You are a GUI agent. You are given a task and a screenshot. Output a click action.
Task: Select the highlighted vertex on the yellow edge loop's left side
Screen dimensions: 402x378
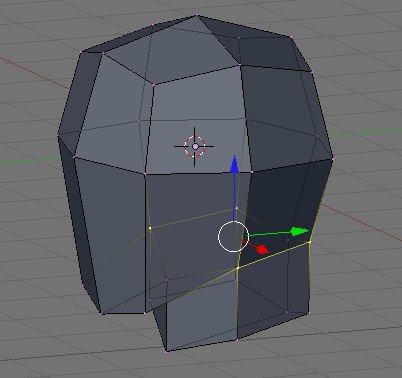coord(150,228)
